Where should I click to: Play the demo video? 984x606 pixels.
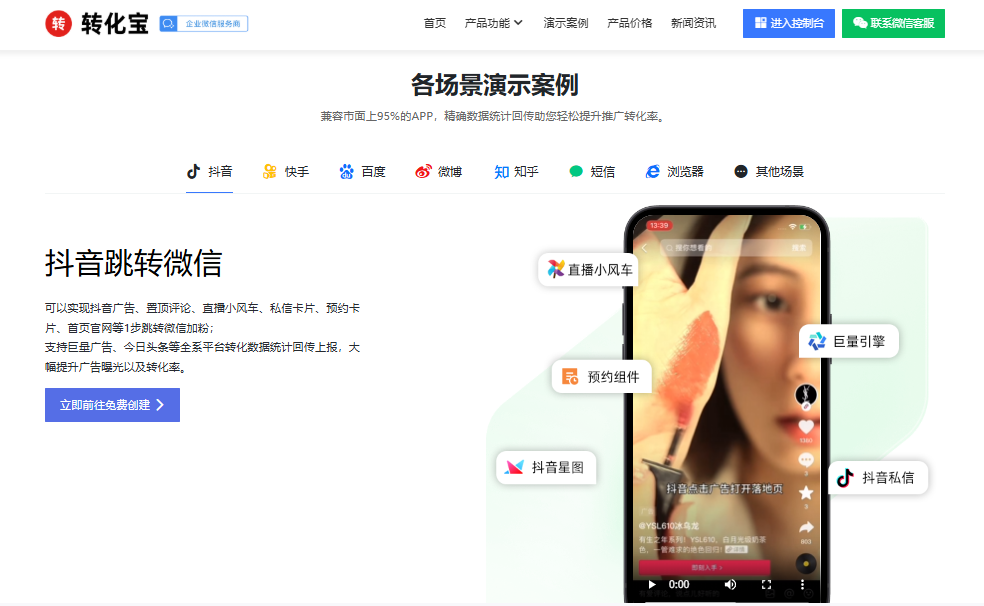tap(652, 584)
